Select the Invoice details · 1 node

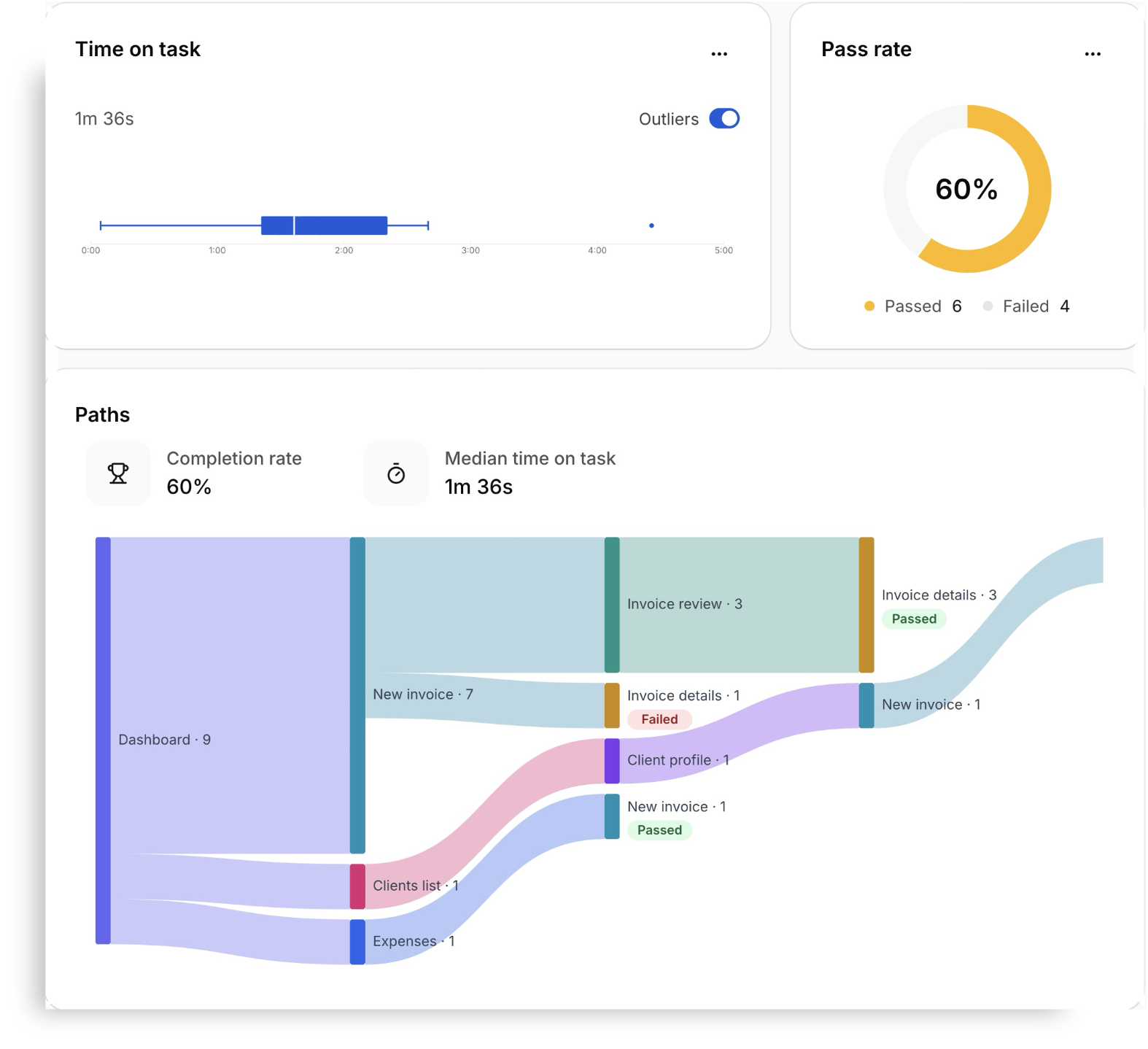pyautogui.click(x=612, y=705)
